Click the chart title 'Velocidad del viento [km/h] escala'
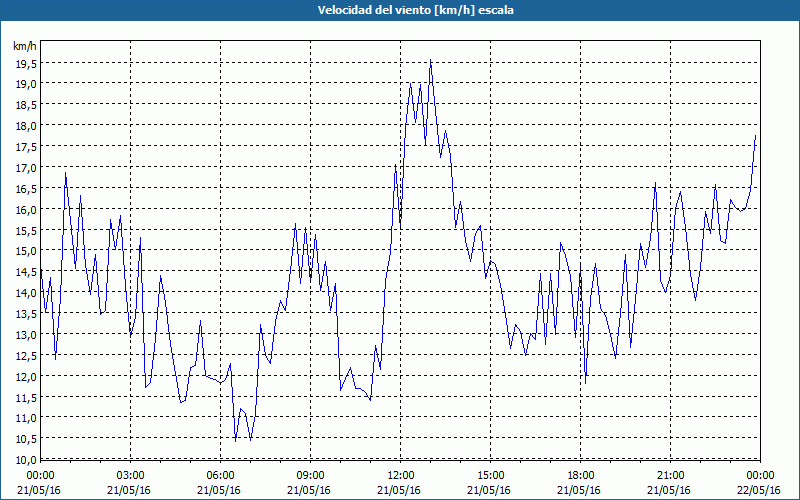 pos(415,10)
